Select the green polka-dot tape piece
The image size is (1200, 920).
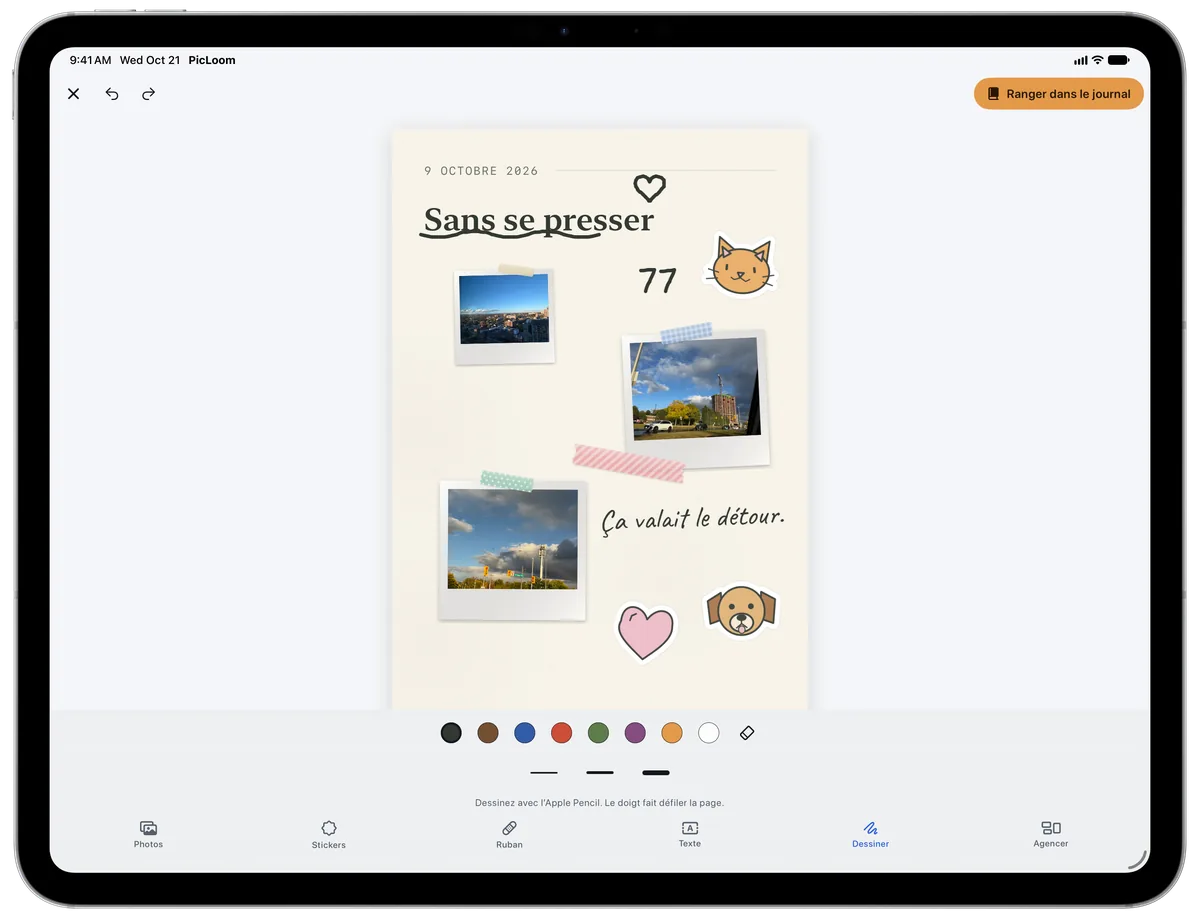pos(507,481)
